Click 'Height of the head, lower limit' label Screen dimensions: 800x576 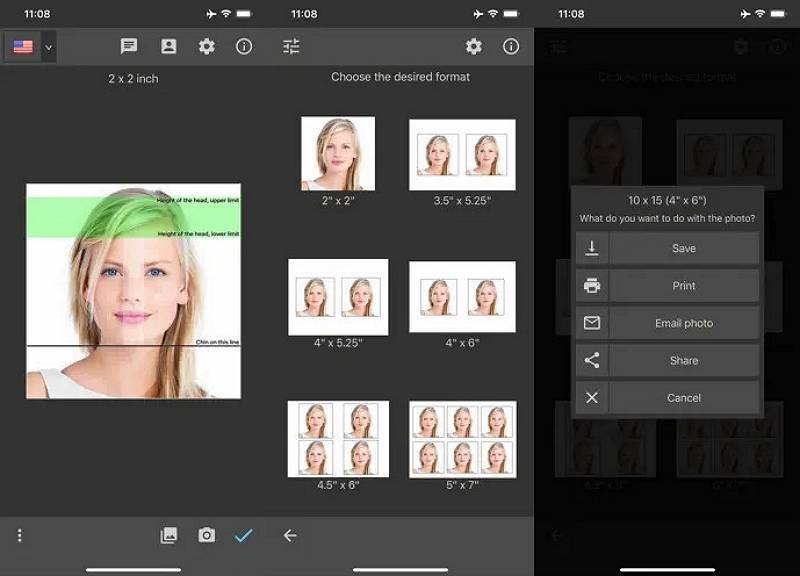[198, 234]
